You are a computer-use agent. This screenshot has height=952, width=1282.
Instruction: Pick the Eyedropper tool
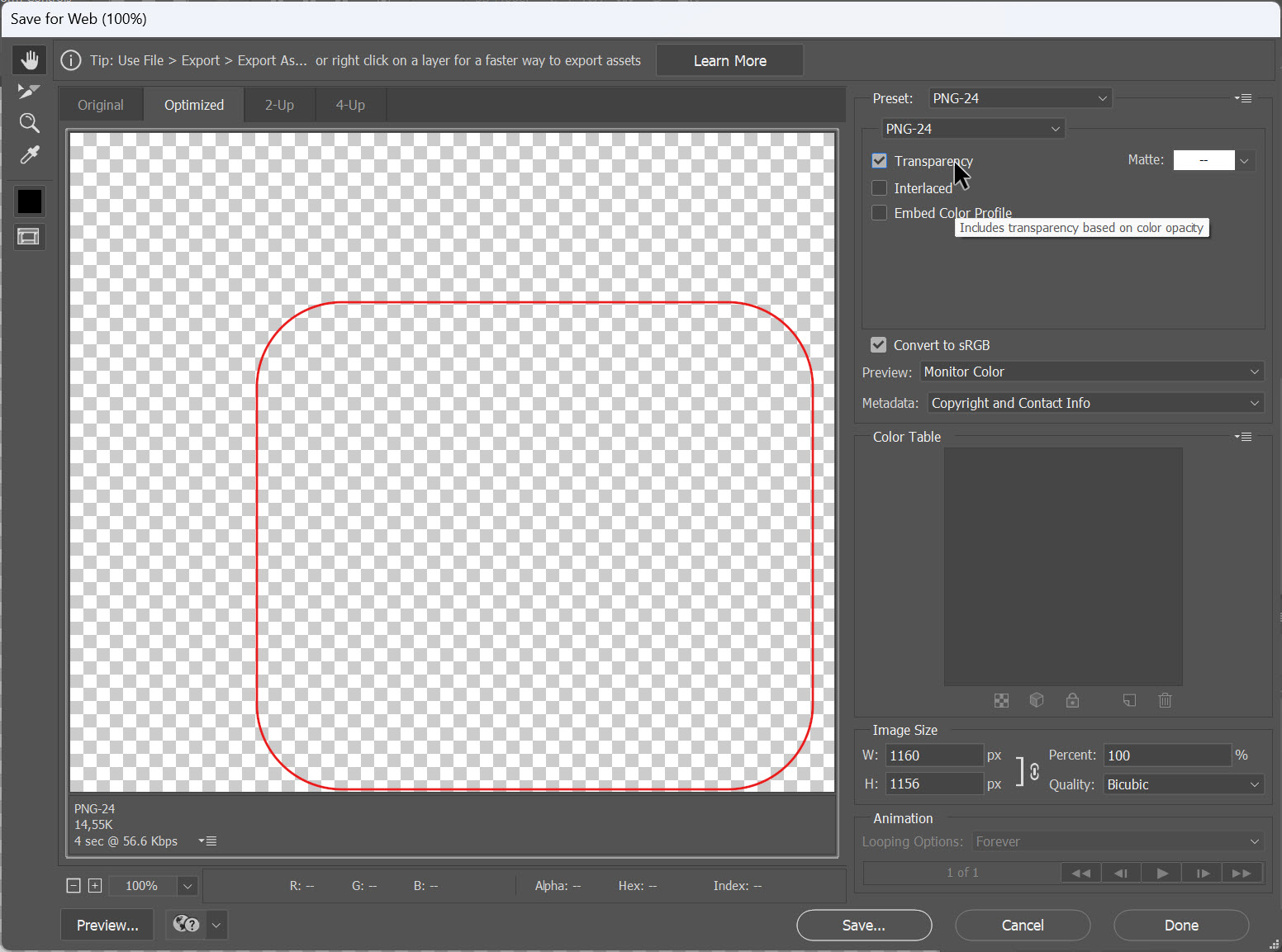coord(29,155)
